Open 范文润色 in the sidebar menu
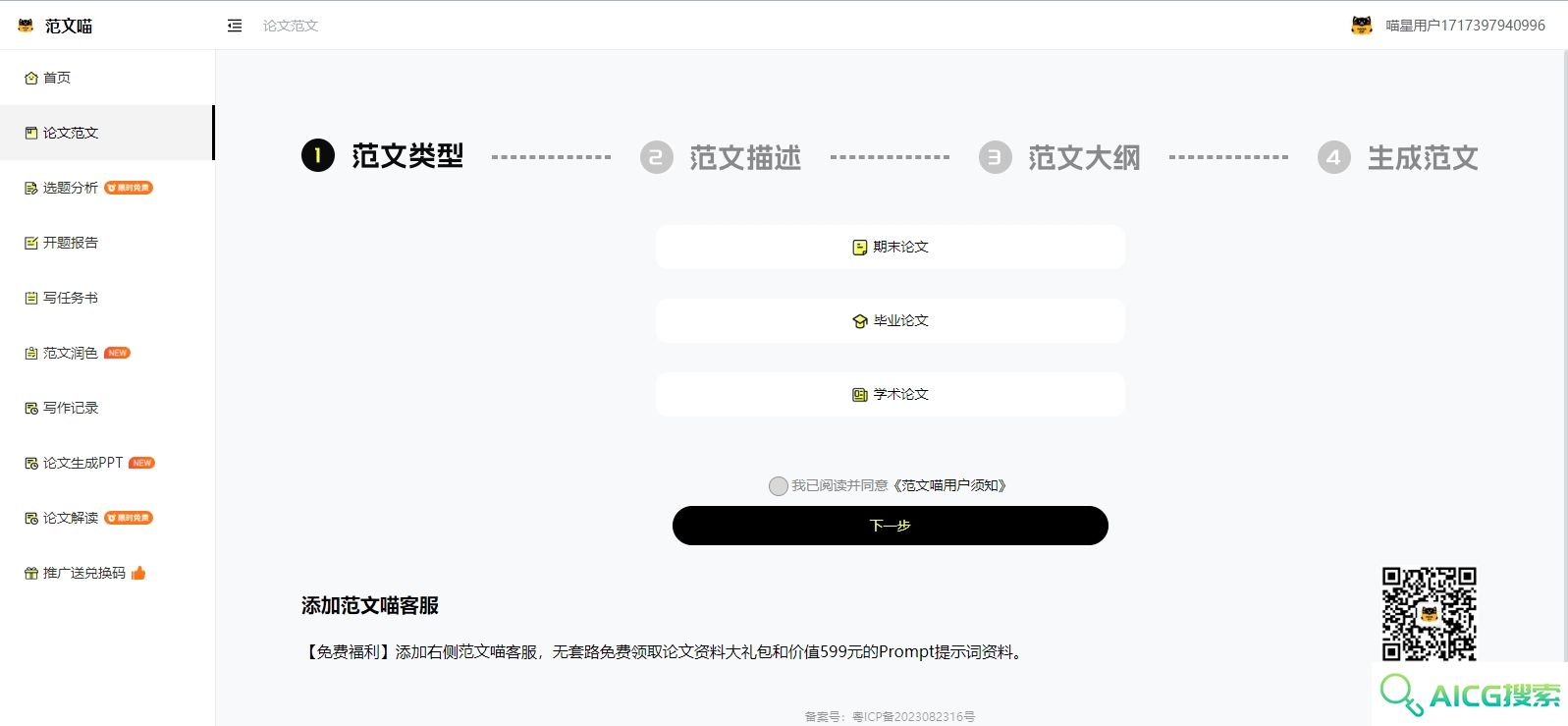Image resolution: width=1568 pixels, height=726 pixels. [107, 353]
